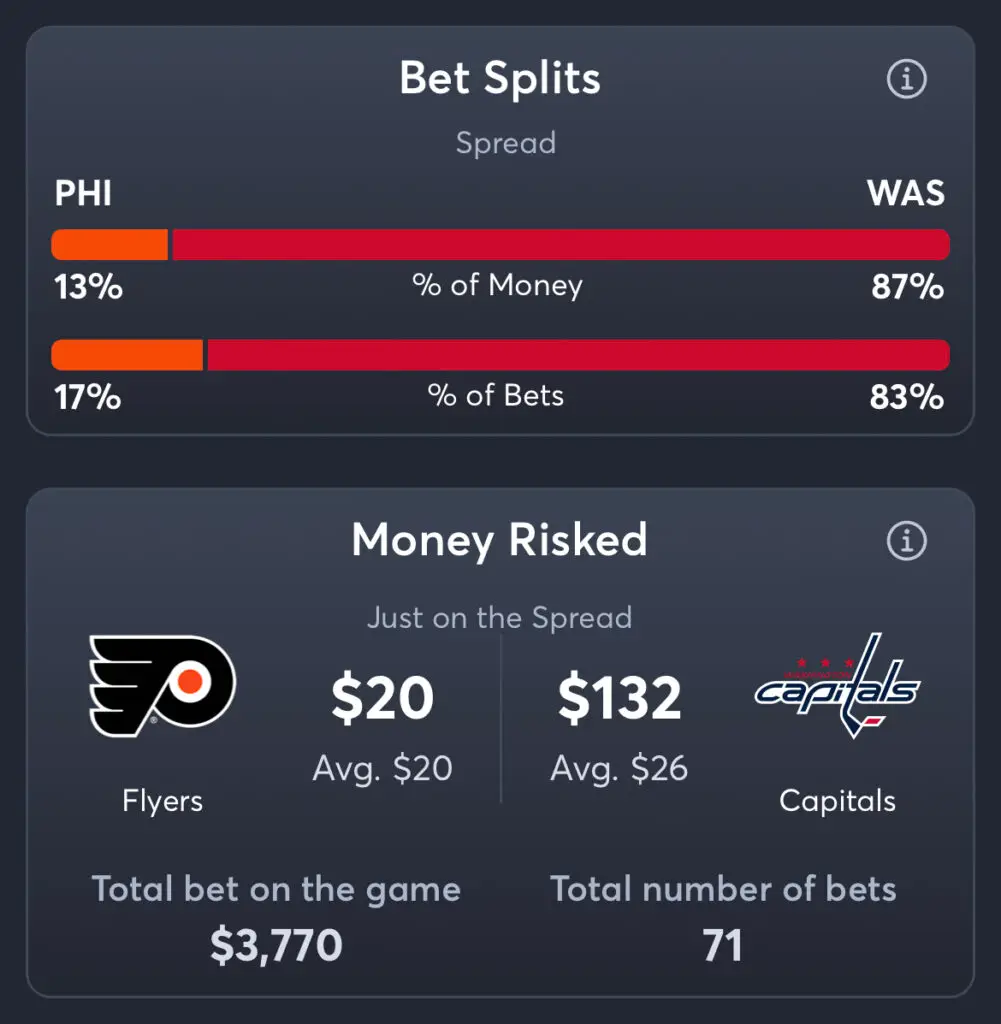Viewport: 1001px width, 1024px height.
Task: Click total number of bets value 71
Action: point(723,945)
